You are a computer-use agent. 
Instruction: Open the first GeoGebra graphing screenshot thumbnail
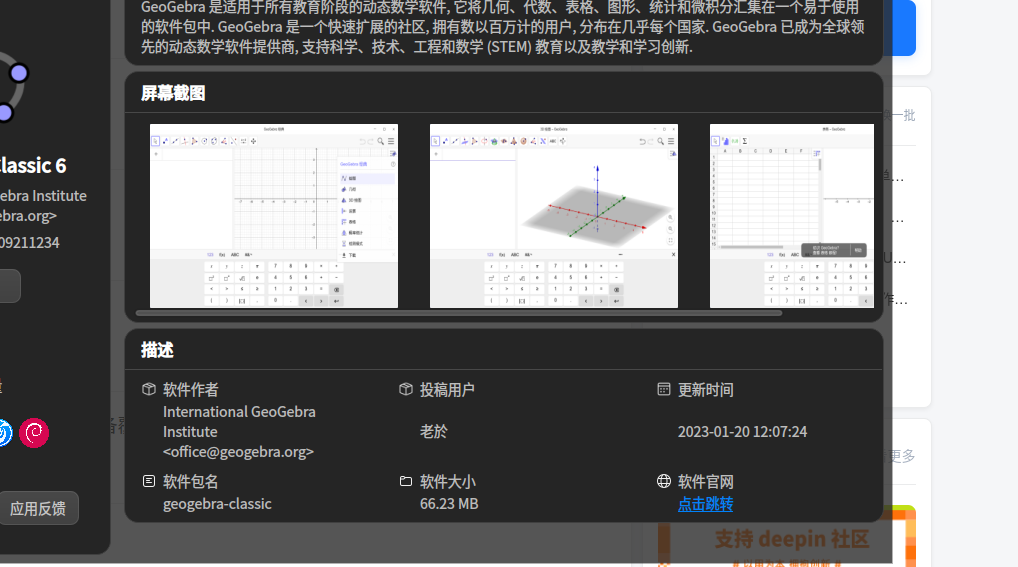274,216
